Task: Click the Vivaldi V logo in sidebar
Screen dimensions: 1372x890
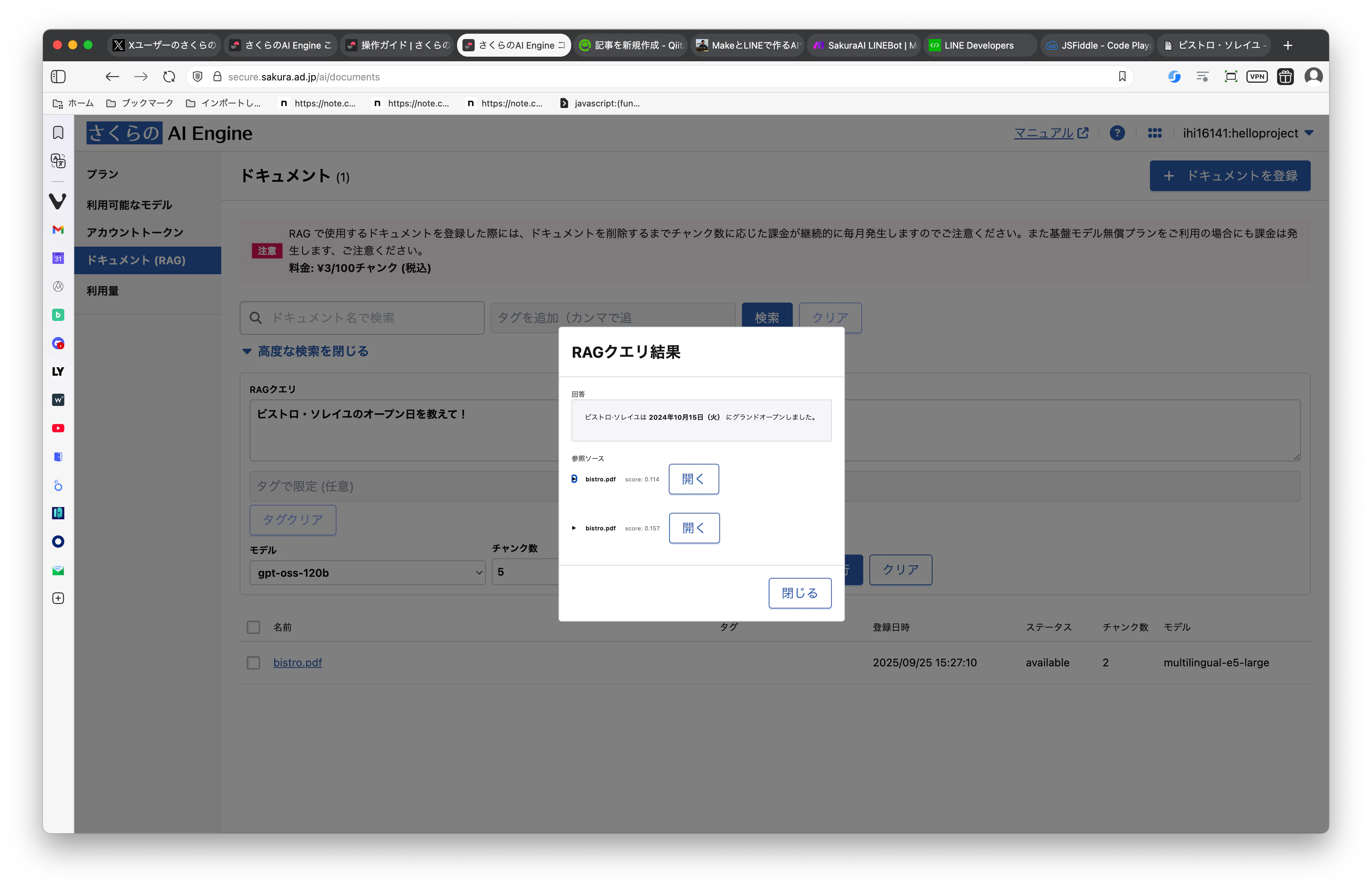Action: pos(58,201)
